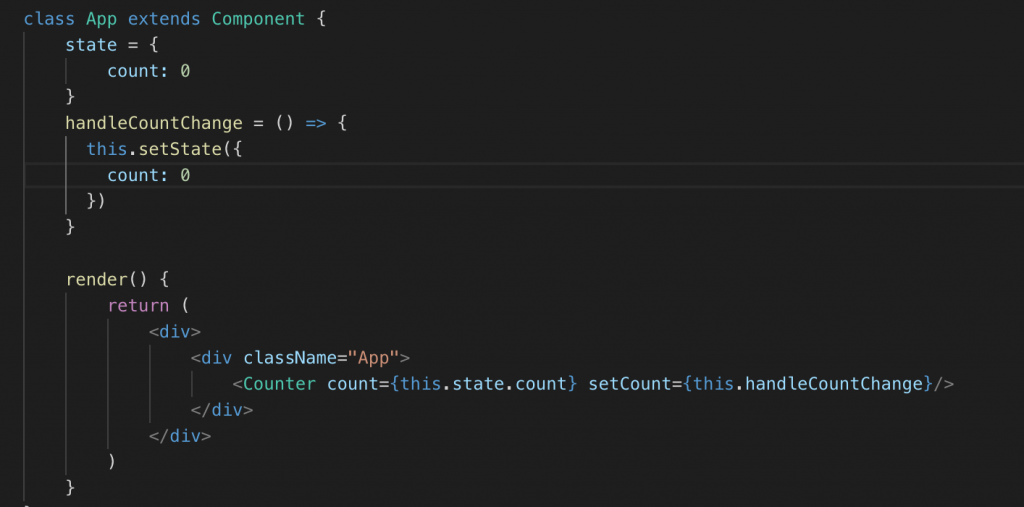Click 'App' in the class declaration
Screen dimensions: 1024x507
[x=101, y=19]
